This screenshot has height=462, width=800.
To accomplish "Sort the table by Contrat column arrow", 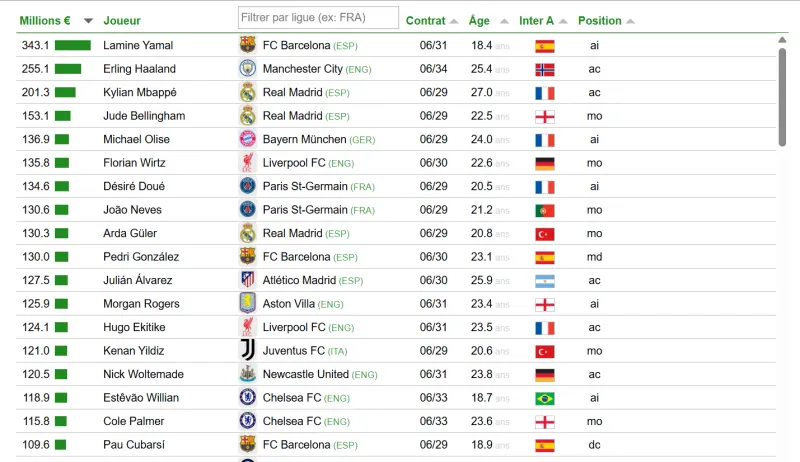I will pyautogui.click(x=454, y=21).
